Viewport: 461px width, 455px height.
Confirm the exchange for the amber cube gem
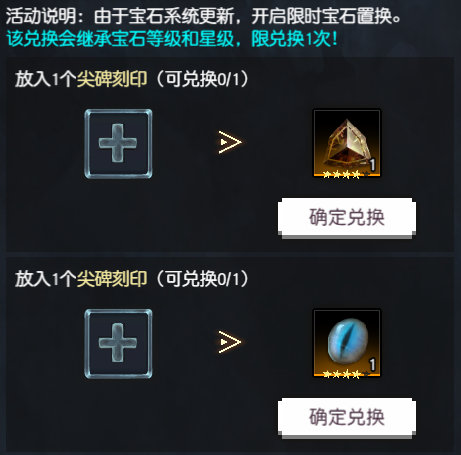click(347, 218)
